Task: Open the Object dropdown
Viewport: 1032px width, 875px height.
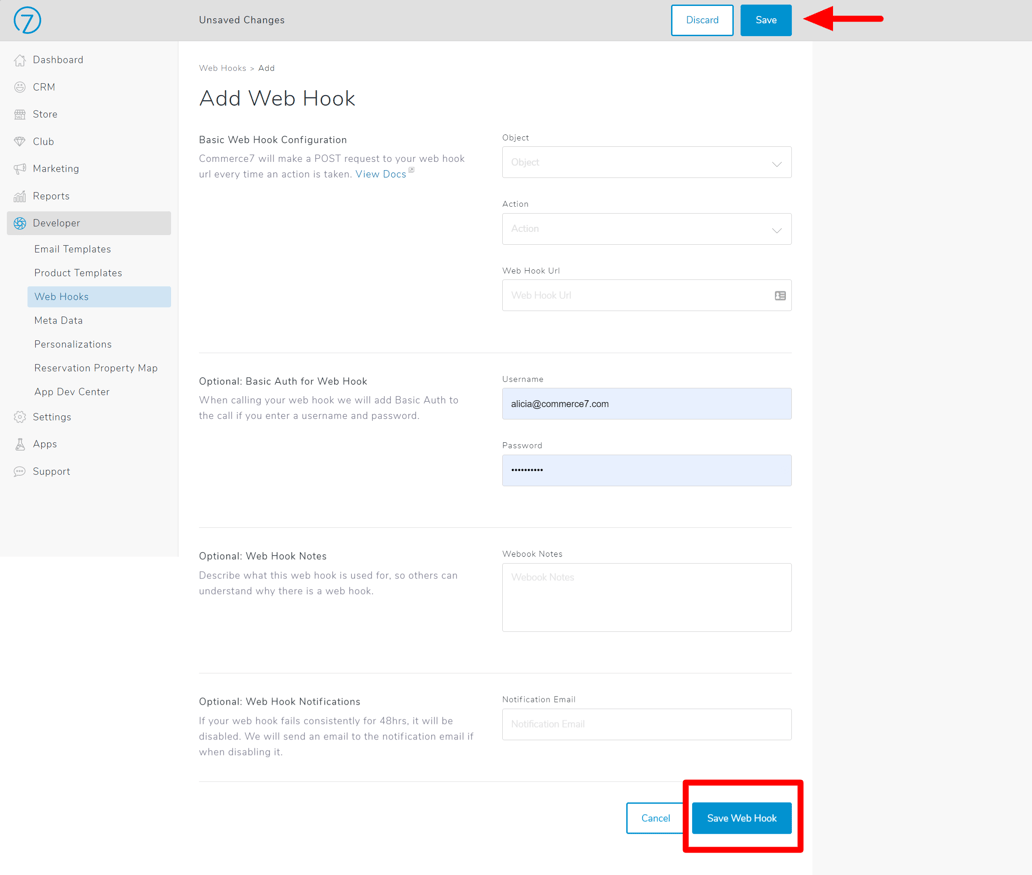Action: (x=646, y=163)
